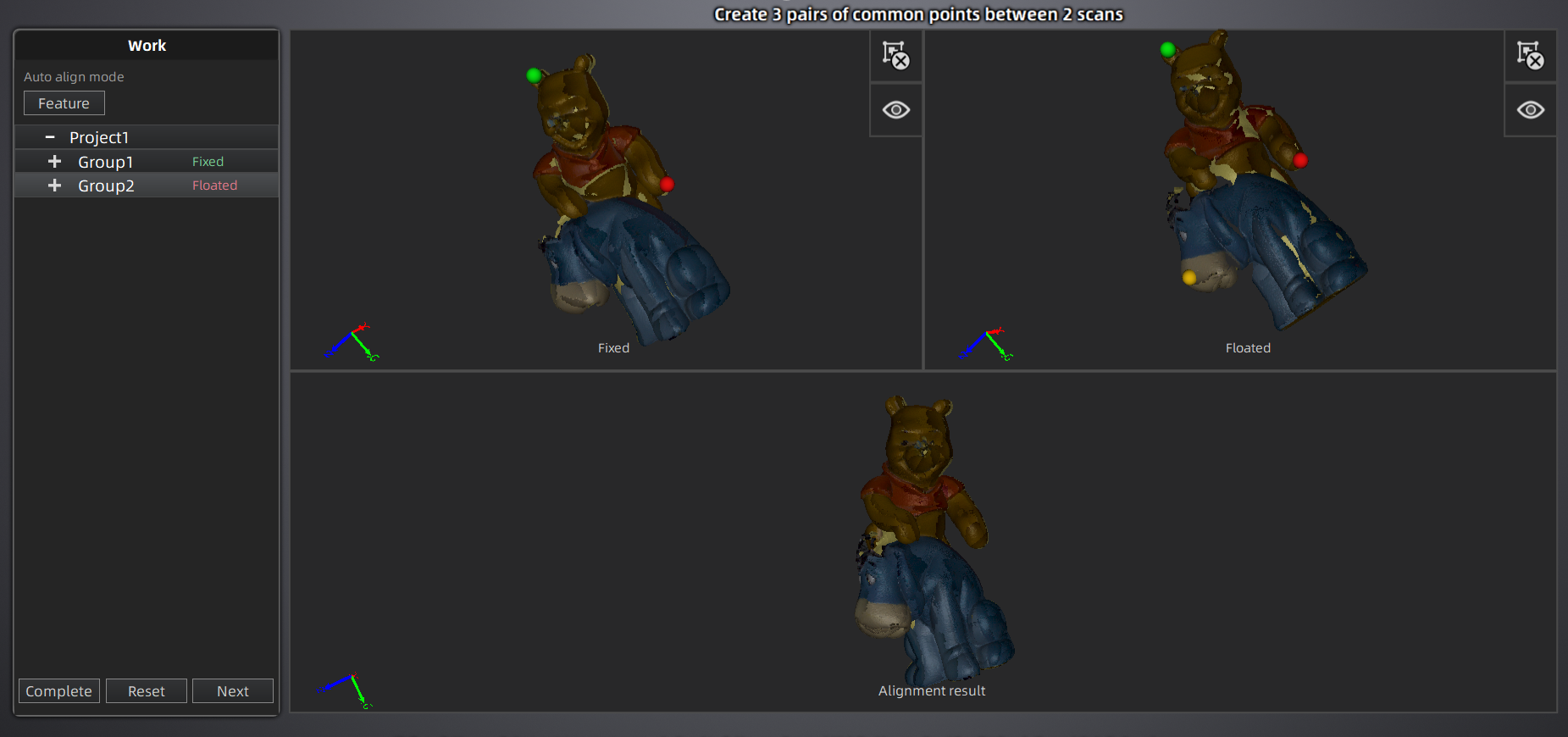Select the red point in Floated viewport
The height and width of the screenshot is (737, 1568).
[x=1300, y=160]
